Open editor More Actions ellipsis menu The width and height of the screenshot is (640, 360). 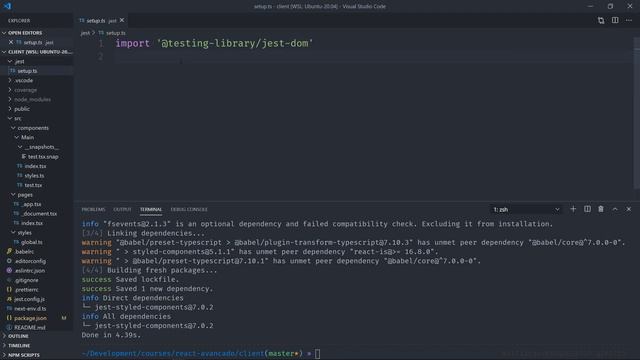[x=629, y=20]
